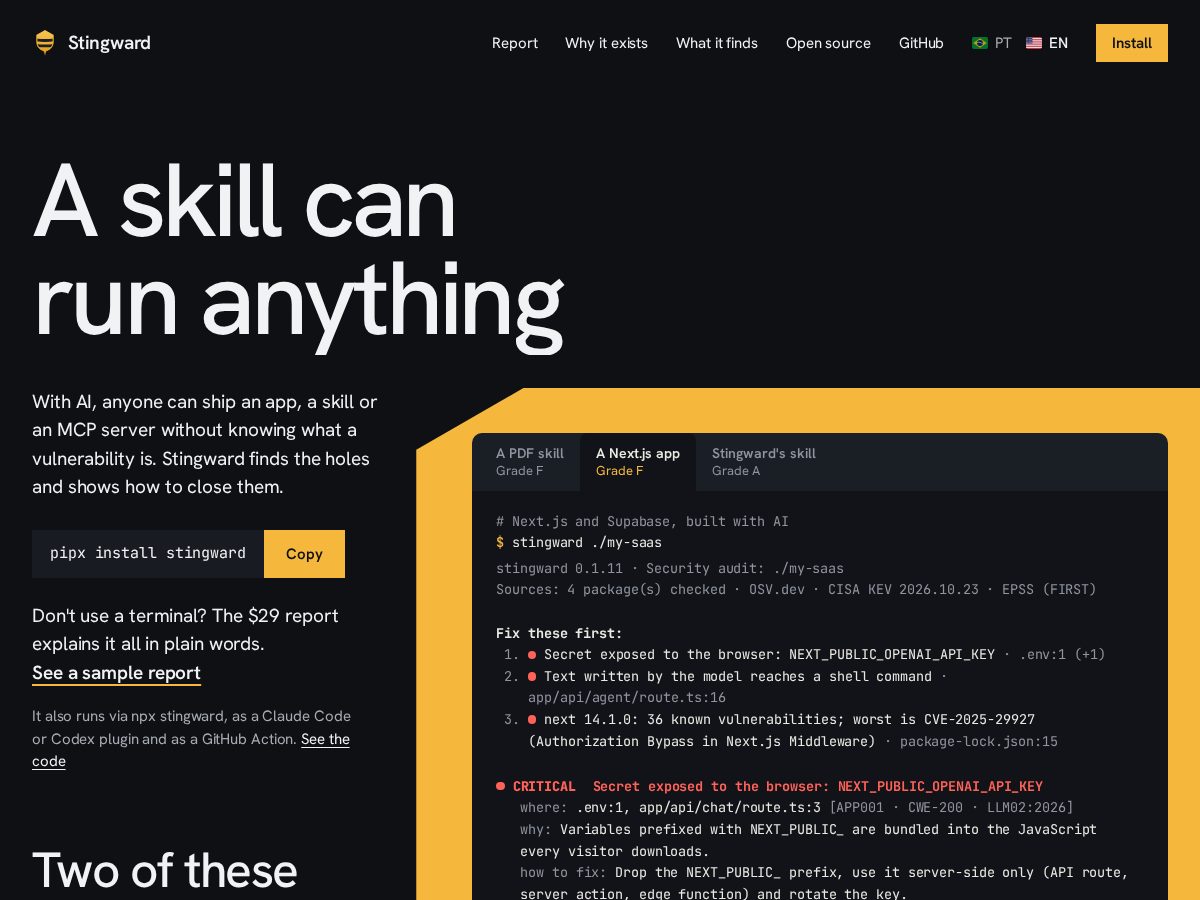Open See a sample report link

116,673
